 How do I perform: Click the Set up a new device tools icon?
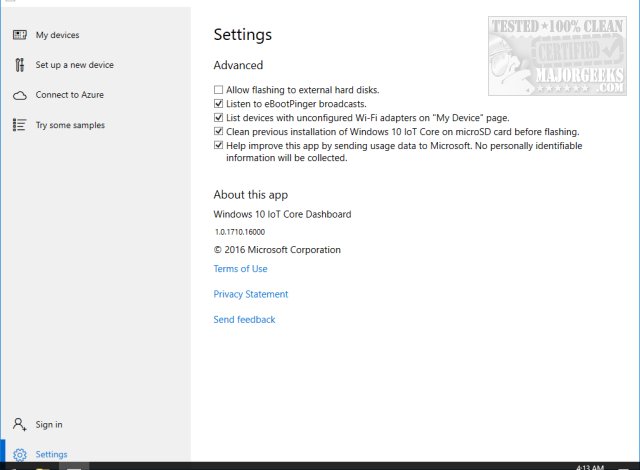[x=20, y=65]
